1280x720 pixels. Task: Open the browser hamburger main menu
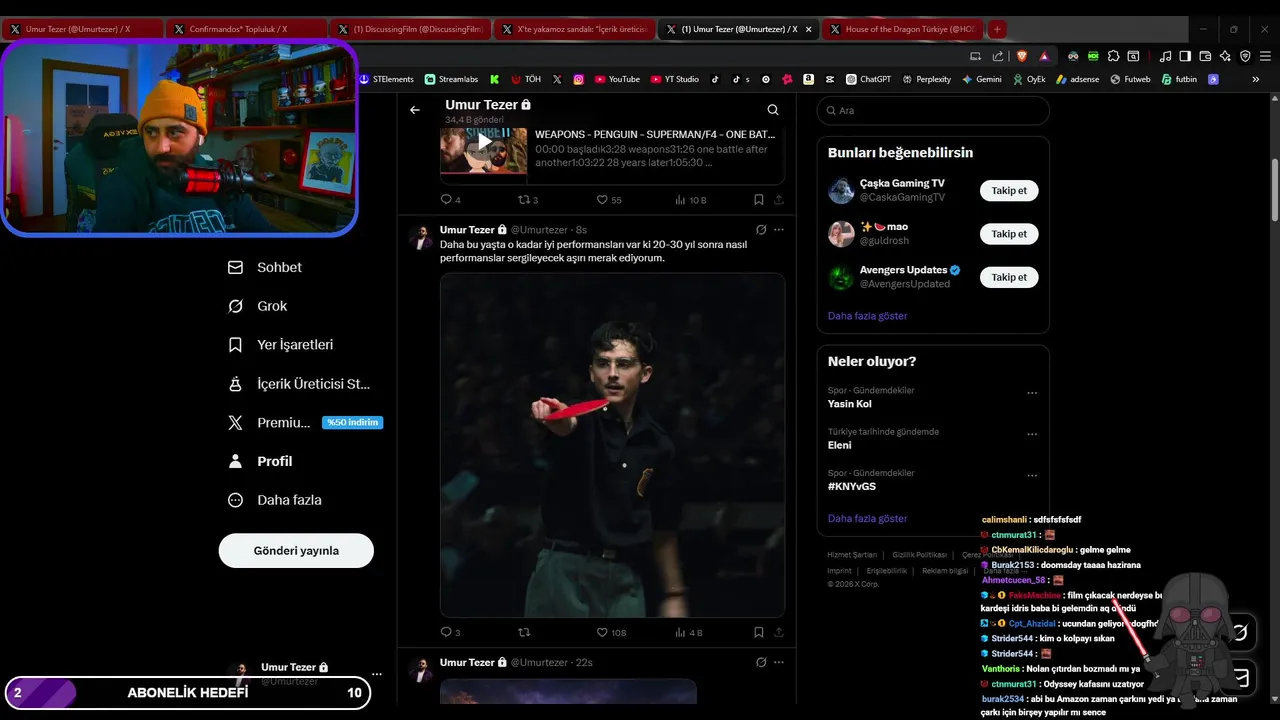[x=1265, y=56]
